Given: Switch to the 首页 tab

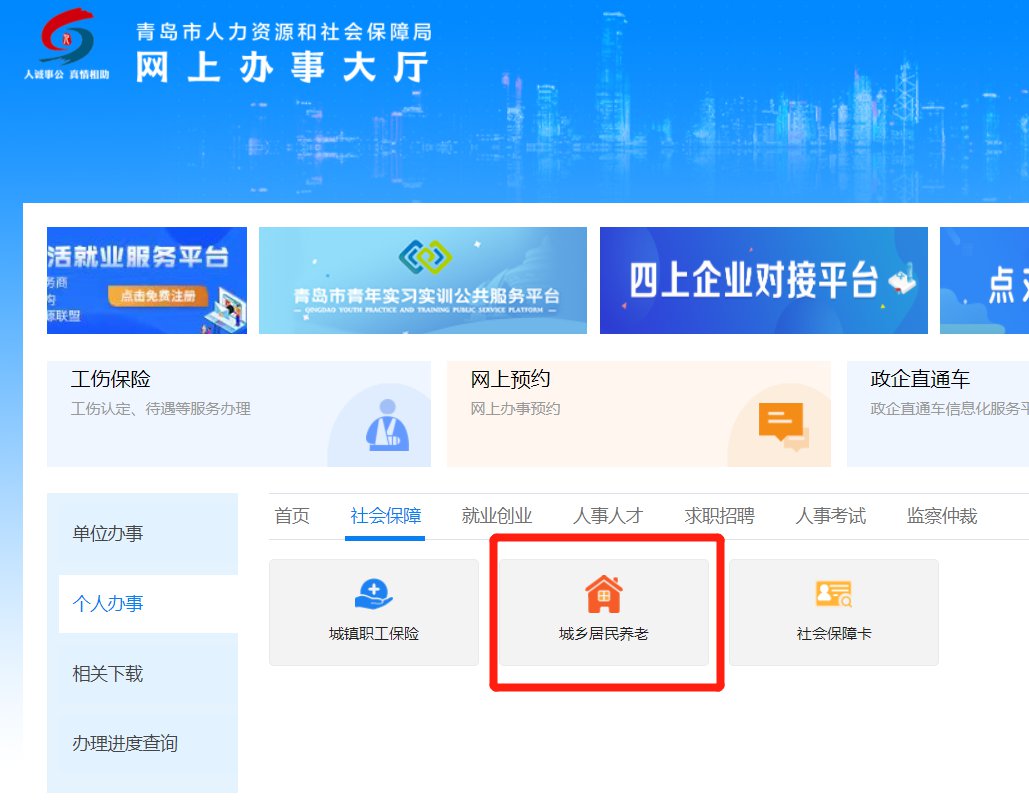Looking at the screenshot, I should [292, 516].
